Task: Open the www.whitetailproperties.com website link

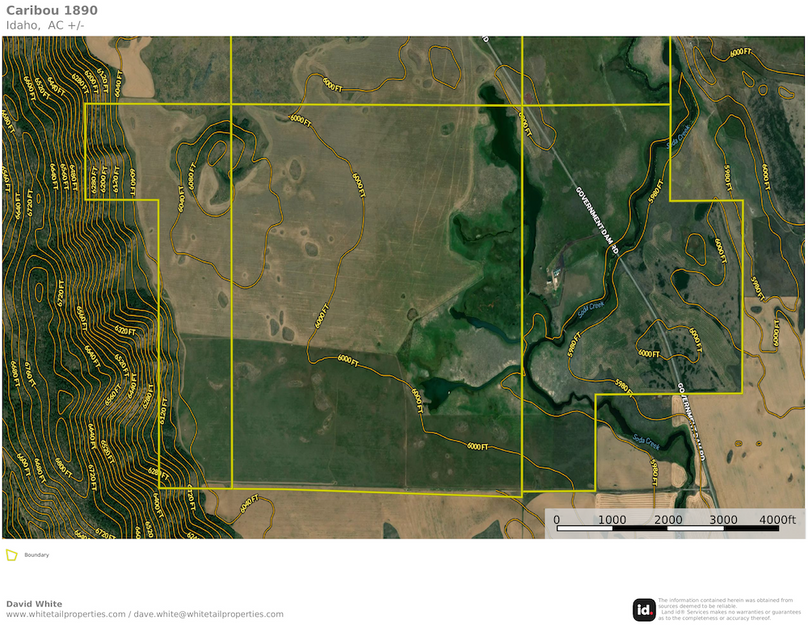Action: [66, 614]
